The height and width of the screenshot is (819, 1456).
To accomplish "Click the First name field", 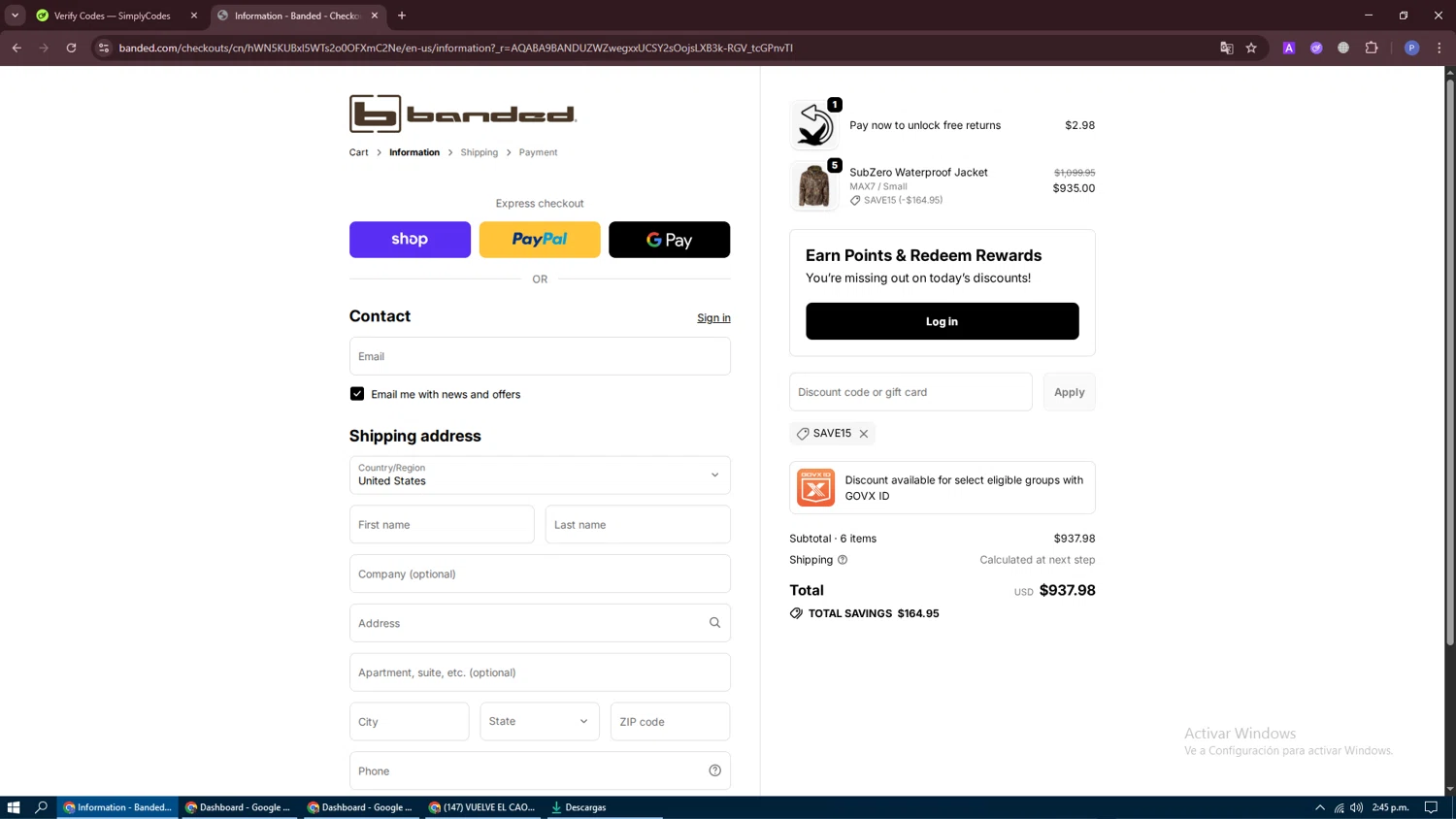I will pos(442,525).
